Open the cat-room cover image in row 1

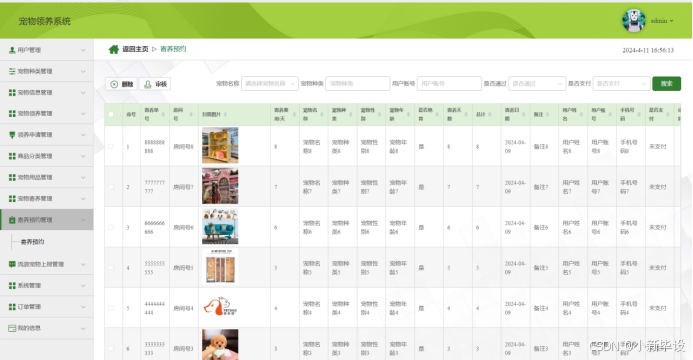tap(220, 146)
